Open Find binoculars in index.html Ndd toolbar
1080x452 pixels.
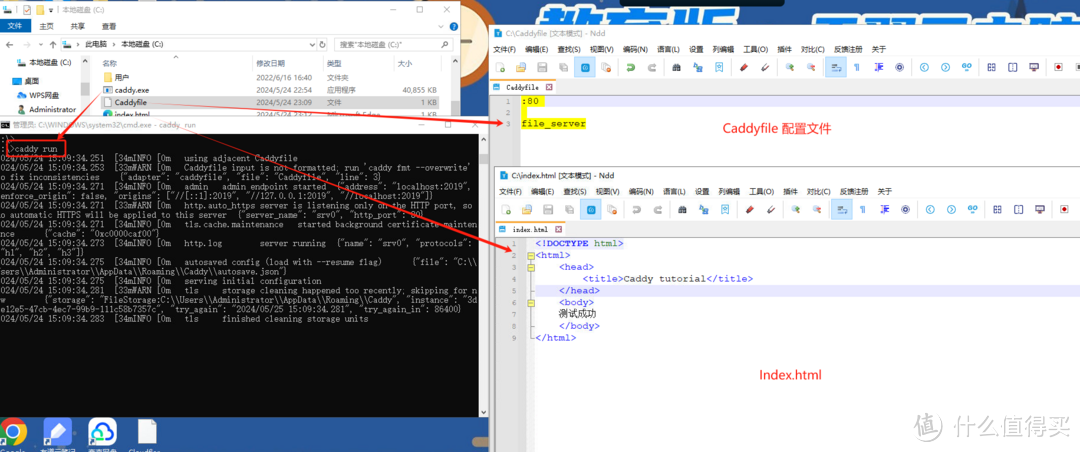[x=683, y=209]
